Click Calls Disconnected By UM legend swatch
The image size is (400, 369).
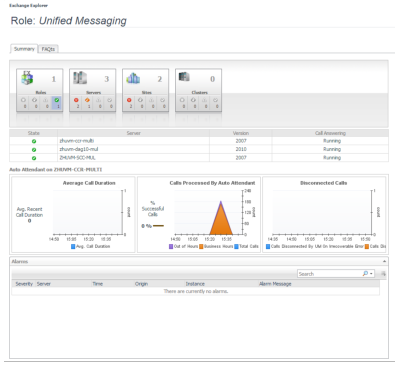(x=268, y=246)
